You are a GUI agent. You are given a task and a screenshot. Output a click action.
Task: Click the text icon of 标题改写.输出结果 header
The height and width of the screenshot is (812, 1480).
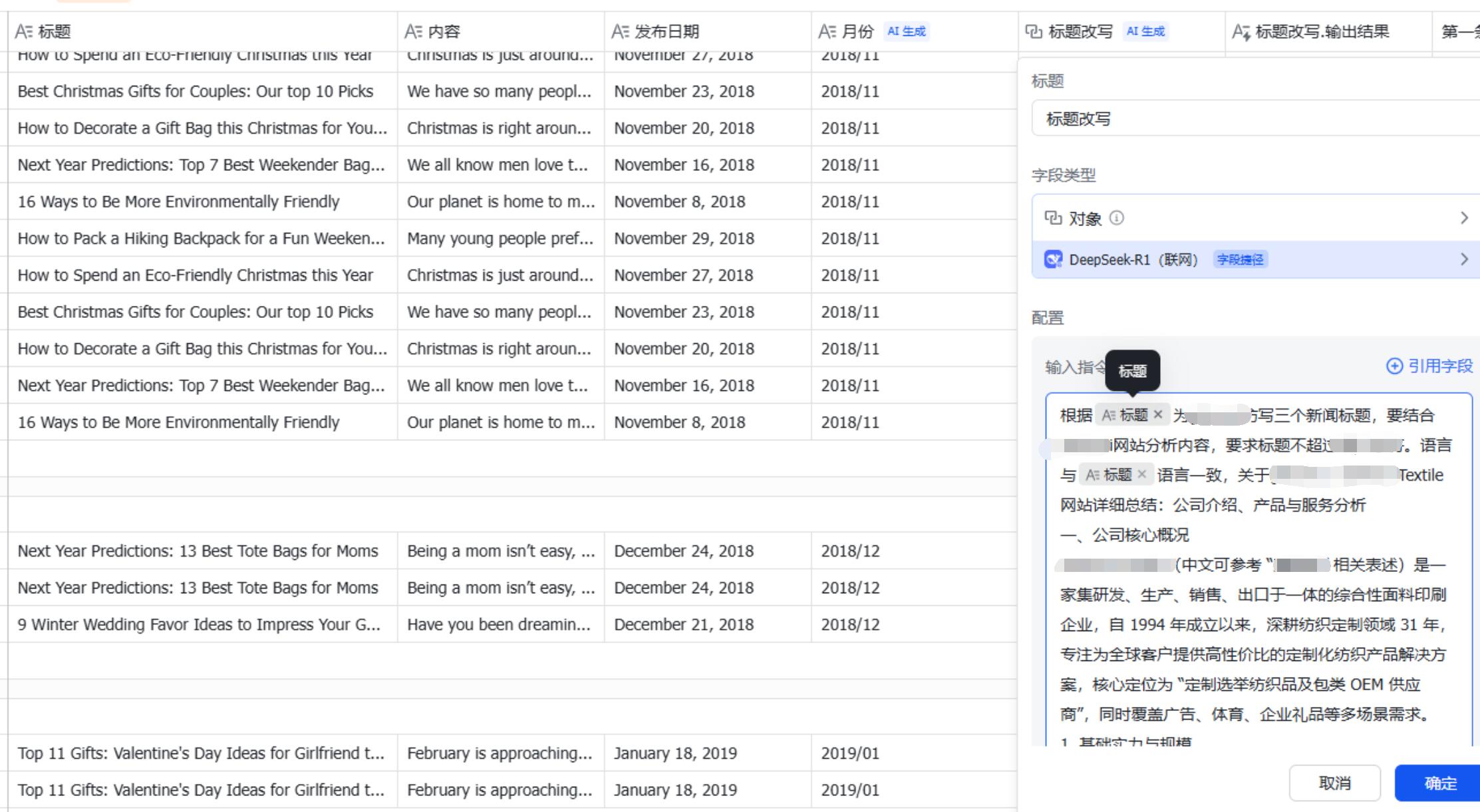[x=1241, y=31]
